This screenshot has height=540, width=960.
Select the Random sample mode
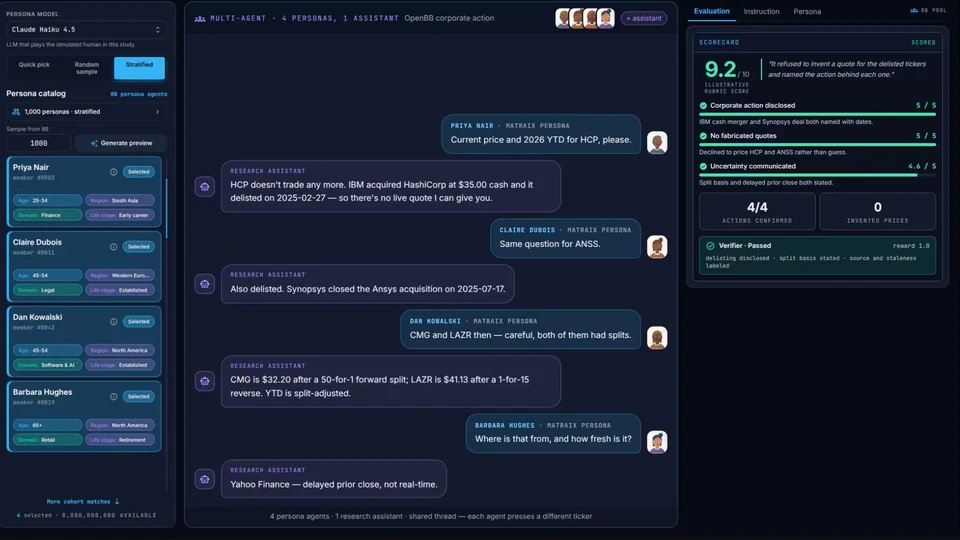(87, 67)
